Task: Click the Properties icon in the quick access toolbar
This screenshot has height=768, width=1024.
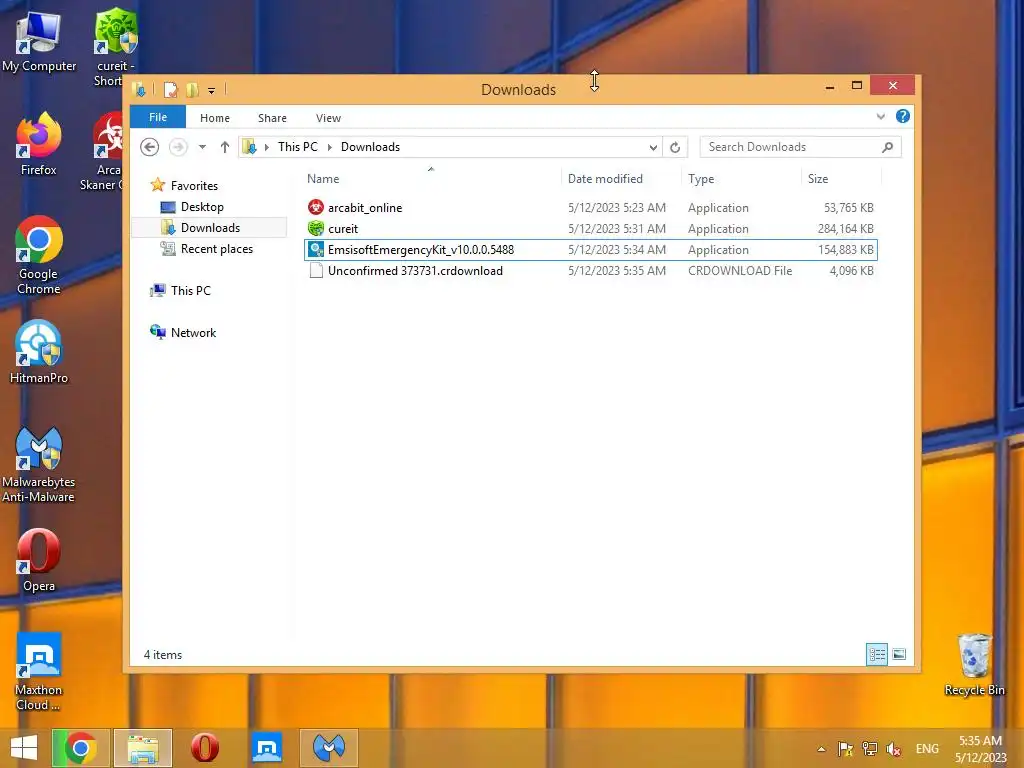Action: point(170,90)
